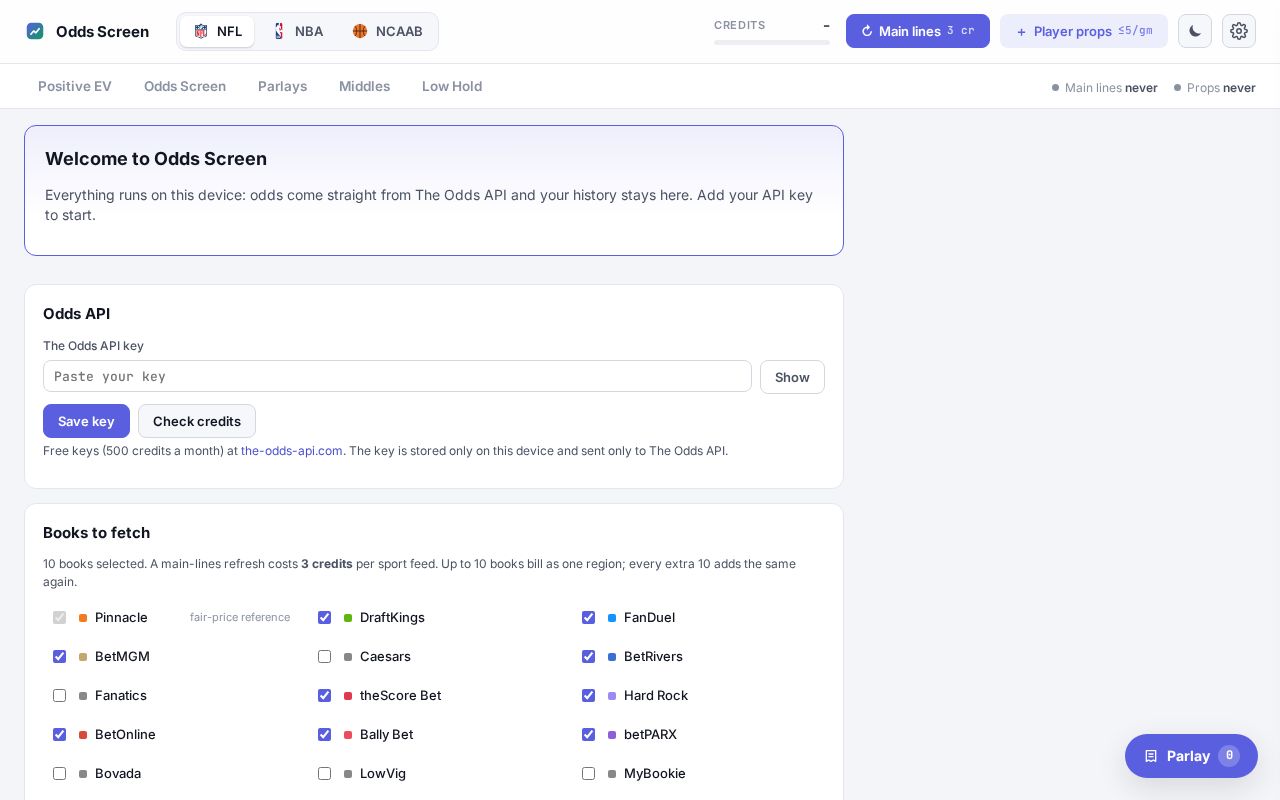The width and height of the screenshot is (1280, 800).
Task: Uncheck the FanDuel checkbox
Action: click(588, 618)
